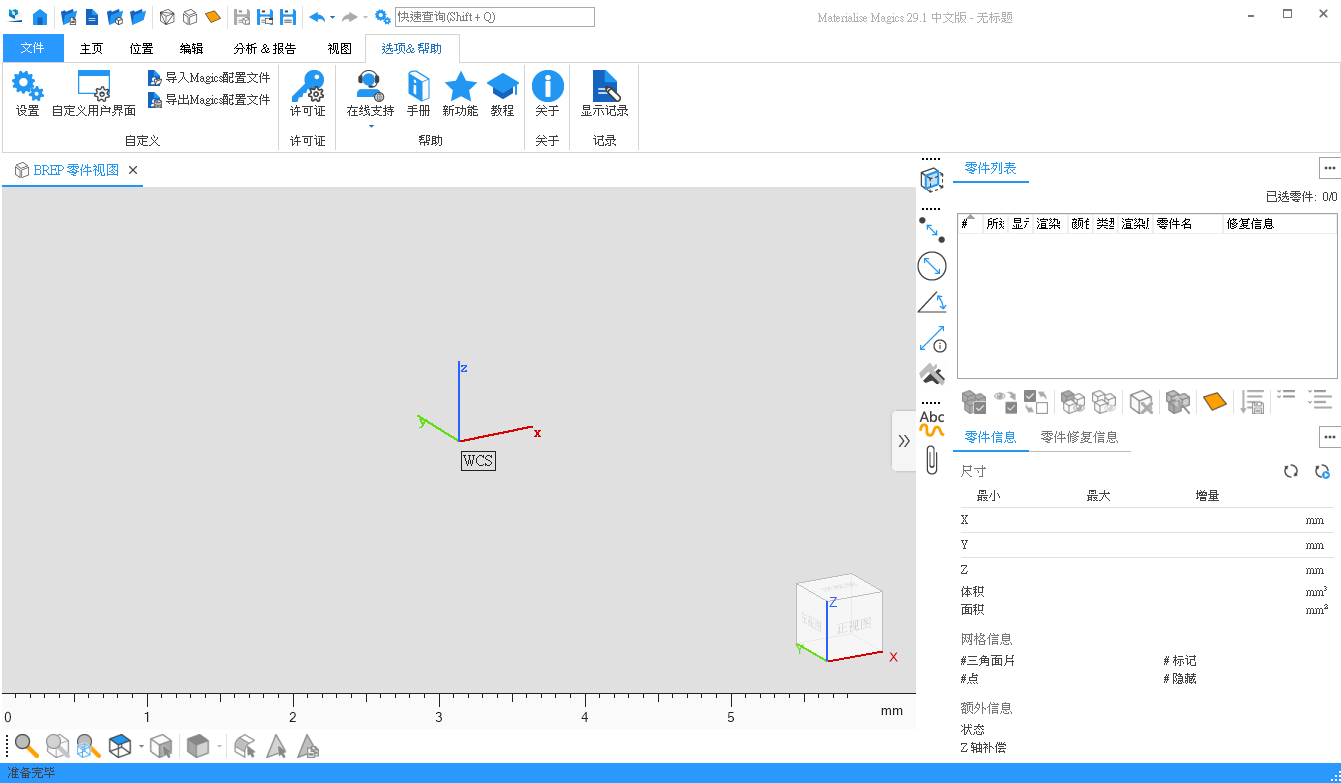Image resolution: width=1341 pixels, height=783 pixels.
Task: Open the 文件 menu
Action: (x=33, y=48)
